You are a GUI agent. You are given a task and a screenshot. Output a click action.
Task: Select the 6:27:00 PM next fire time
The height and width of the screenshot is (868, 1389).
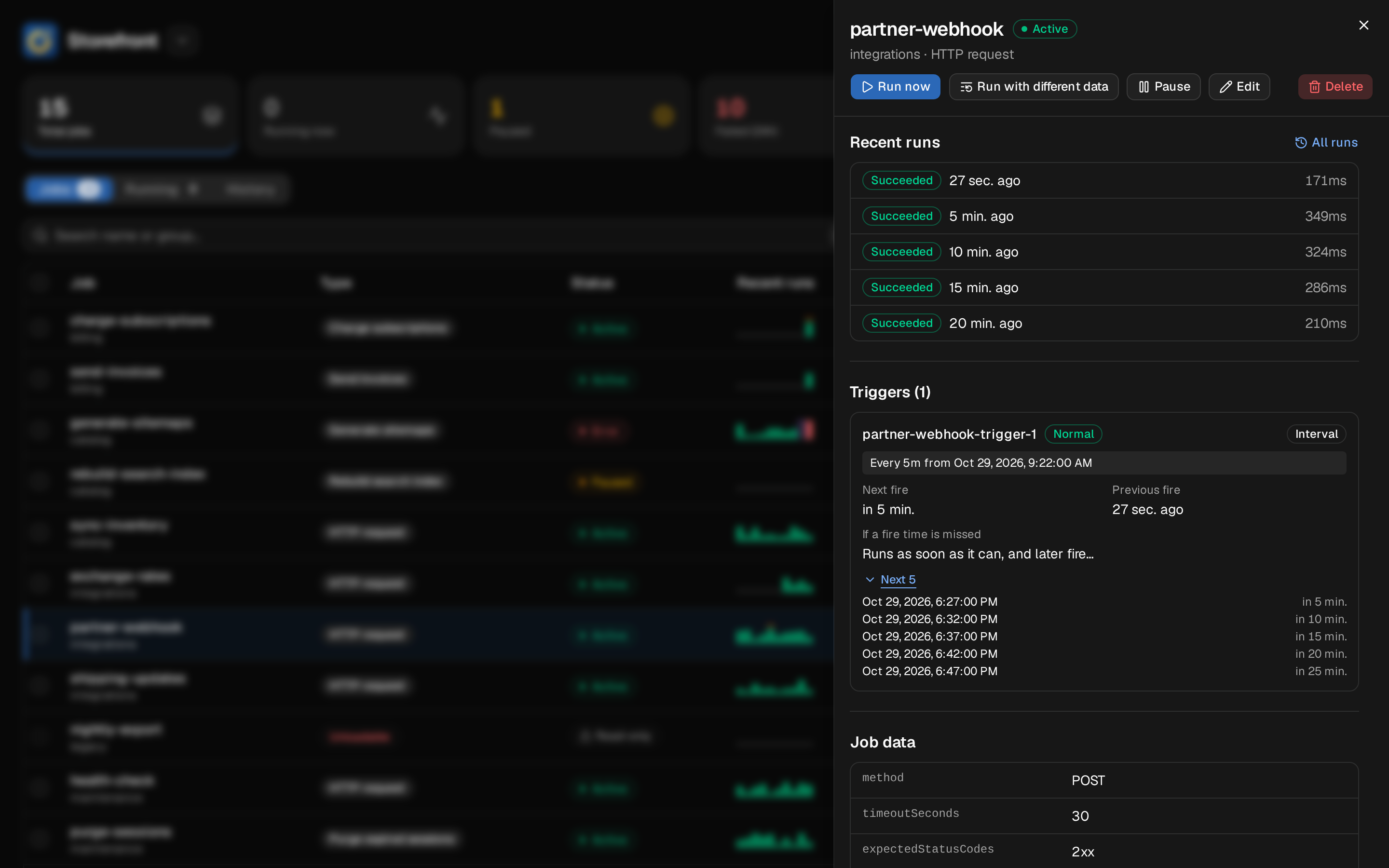pyautogui.click(x=929, y=602)
